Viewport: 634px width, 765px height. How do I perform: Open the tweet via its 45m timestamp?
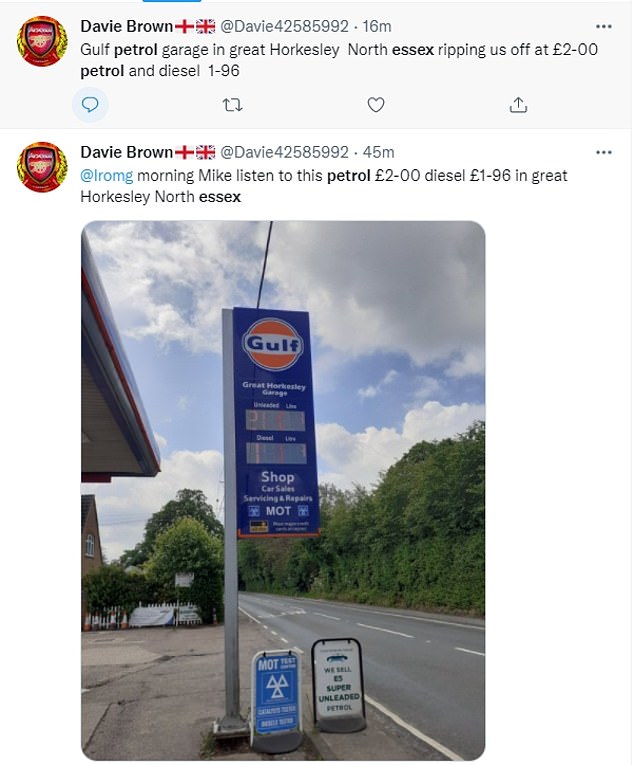pos(380,152)
